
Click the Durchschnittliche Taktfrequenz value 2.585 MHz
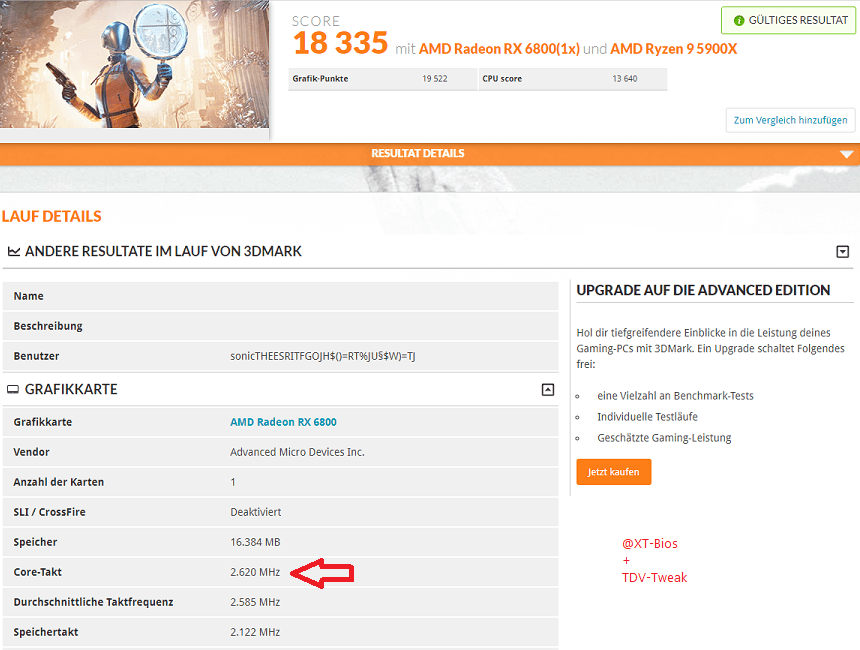(255, 602)
